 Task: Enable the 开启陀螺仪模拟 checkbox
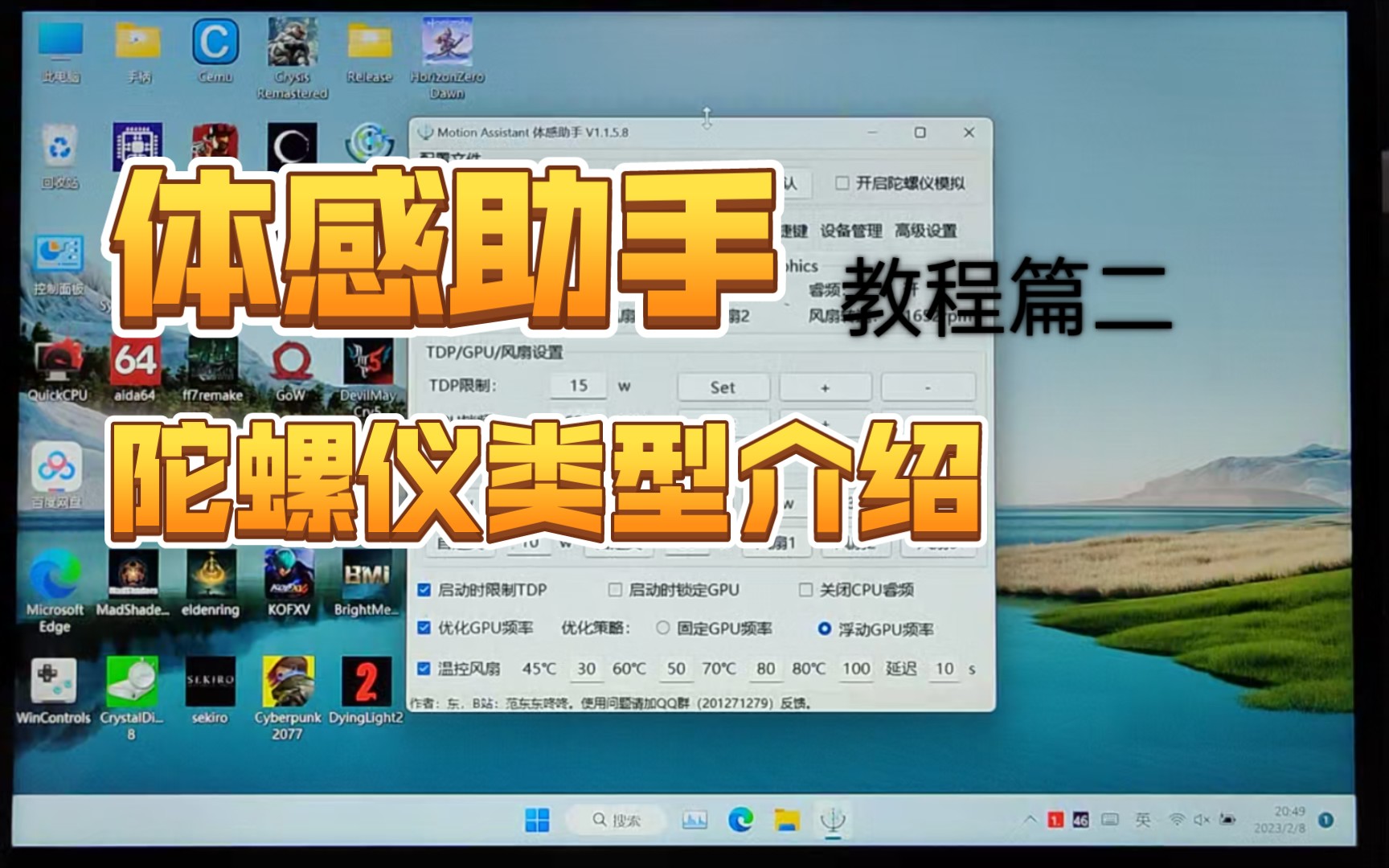pyautogui.click(x=842, y=183)
